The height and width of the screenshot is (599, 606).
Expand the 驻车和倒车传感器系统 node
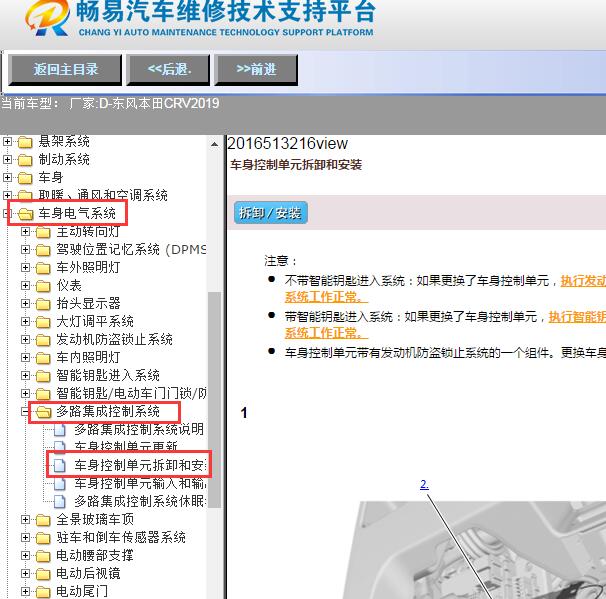pos(25,538)
